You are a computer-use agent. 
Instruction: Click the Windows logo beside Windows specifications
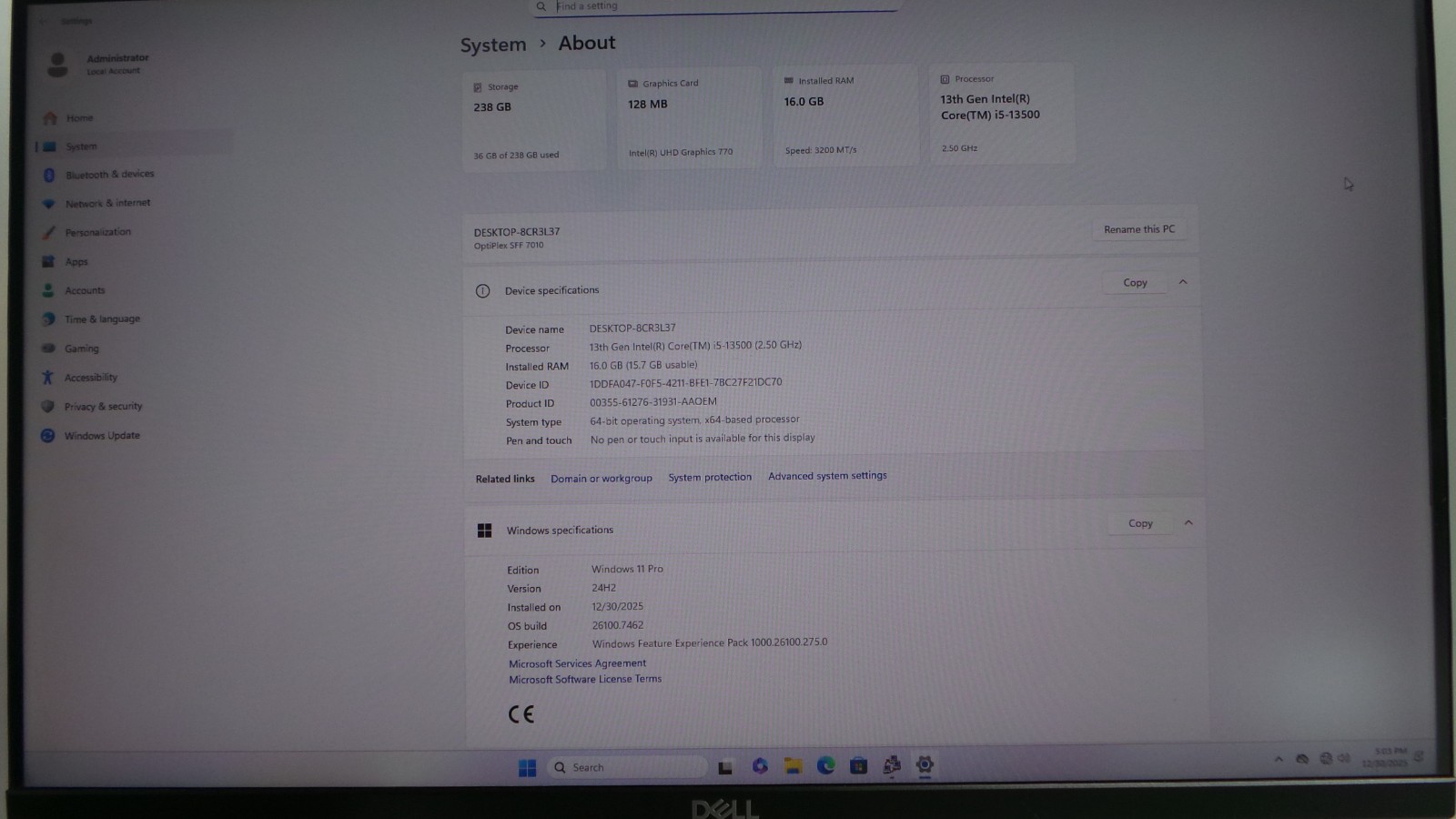coord(484,531)
